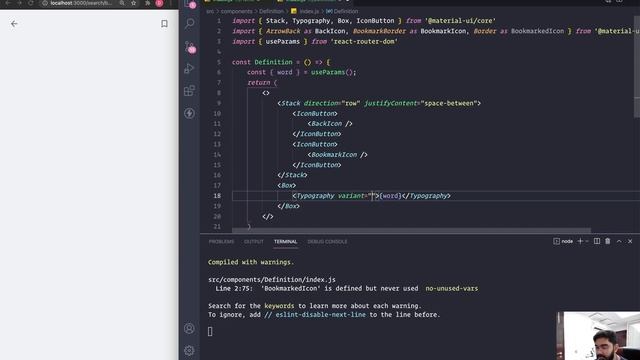Close the terminal panel
The height and width of the screenshot is (360, 640).
[630, 241]
